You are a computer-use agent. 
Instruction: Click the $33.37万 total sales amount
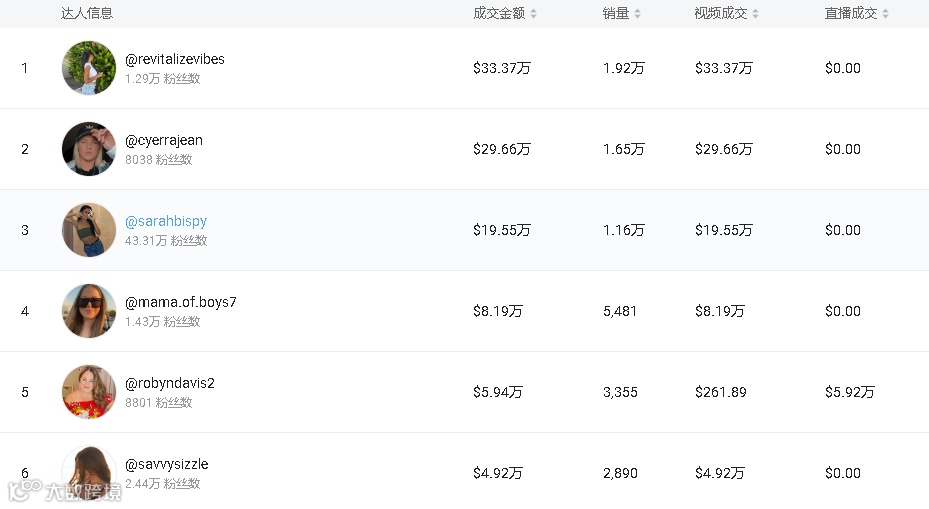point(502,68)
